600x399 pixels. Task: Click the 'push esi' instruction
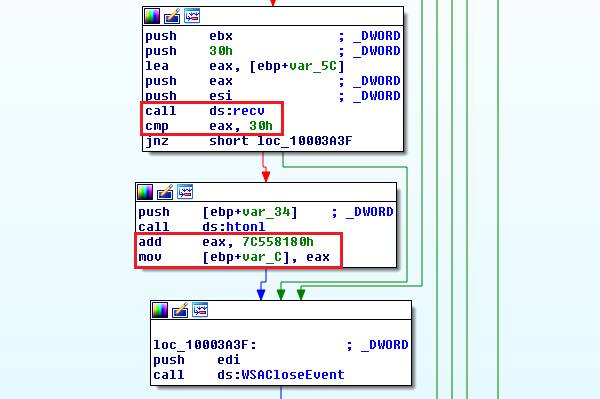pos(189,96)
